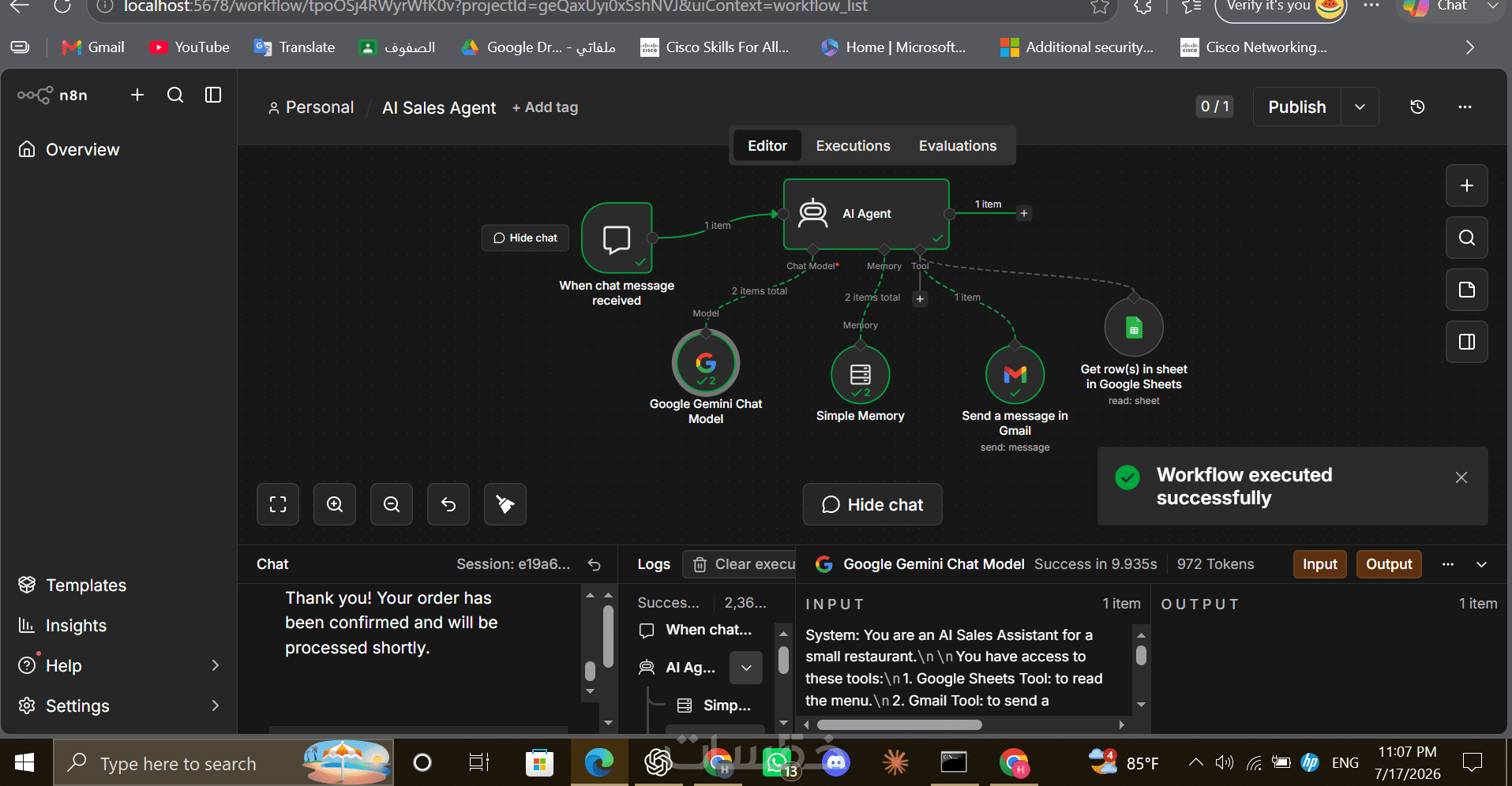This screenshot has height=786, width=1512.
Task: Select the AI Agent node
Action: pyautogui.click(x=866, y=214)
